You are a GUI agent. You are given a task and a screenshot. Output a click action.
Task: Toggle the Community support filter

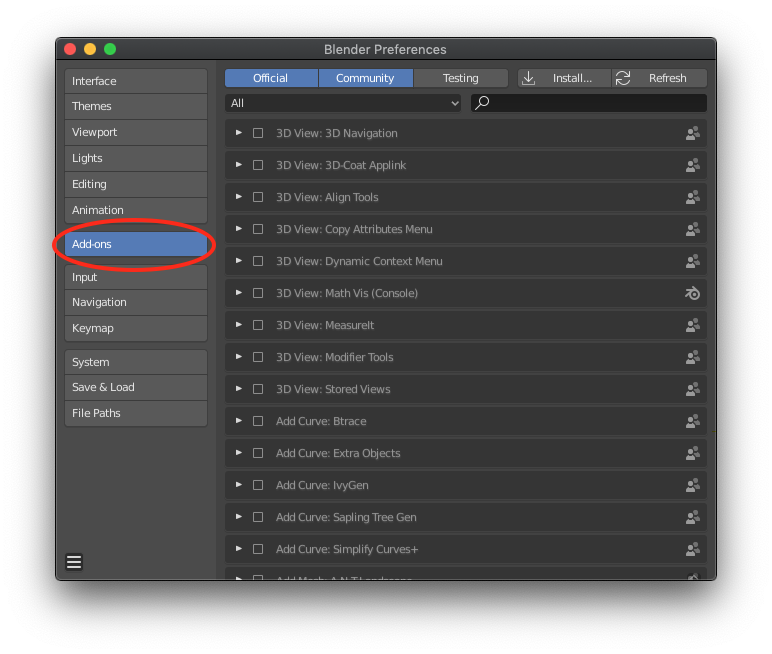point(366,78)
